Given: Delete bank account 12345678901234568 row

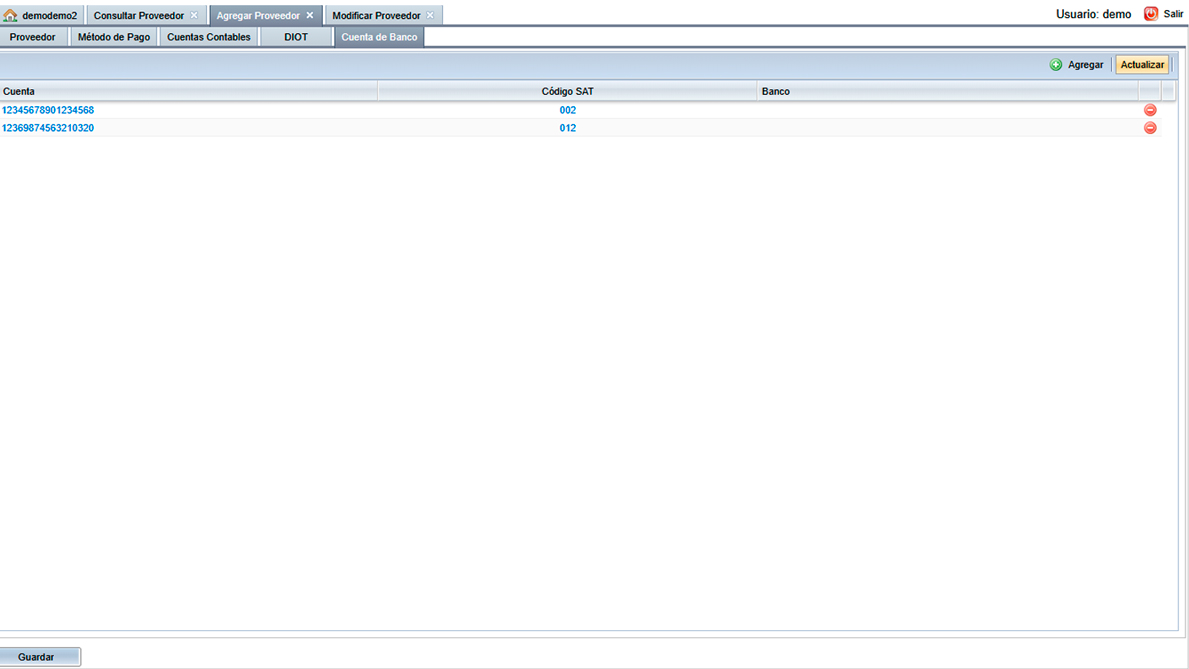Looking at the screenshot, I should coord(1150,110).
